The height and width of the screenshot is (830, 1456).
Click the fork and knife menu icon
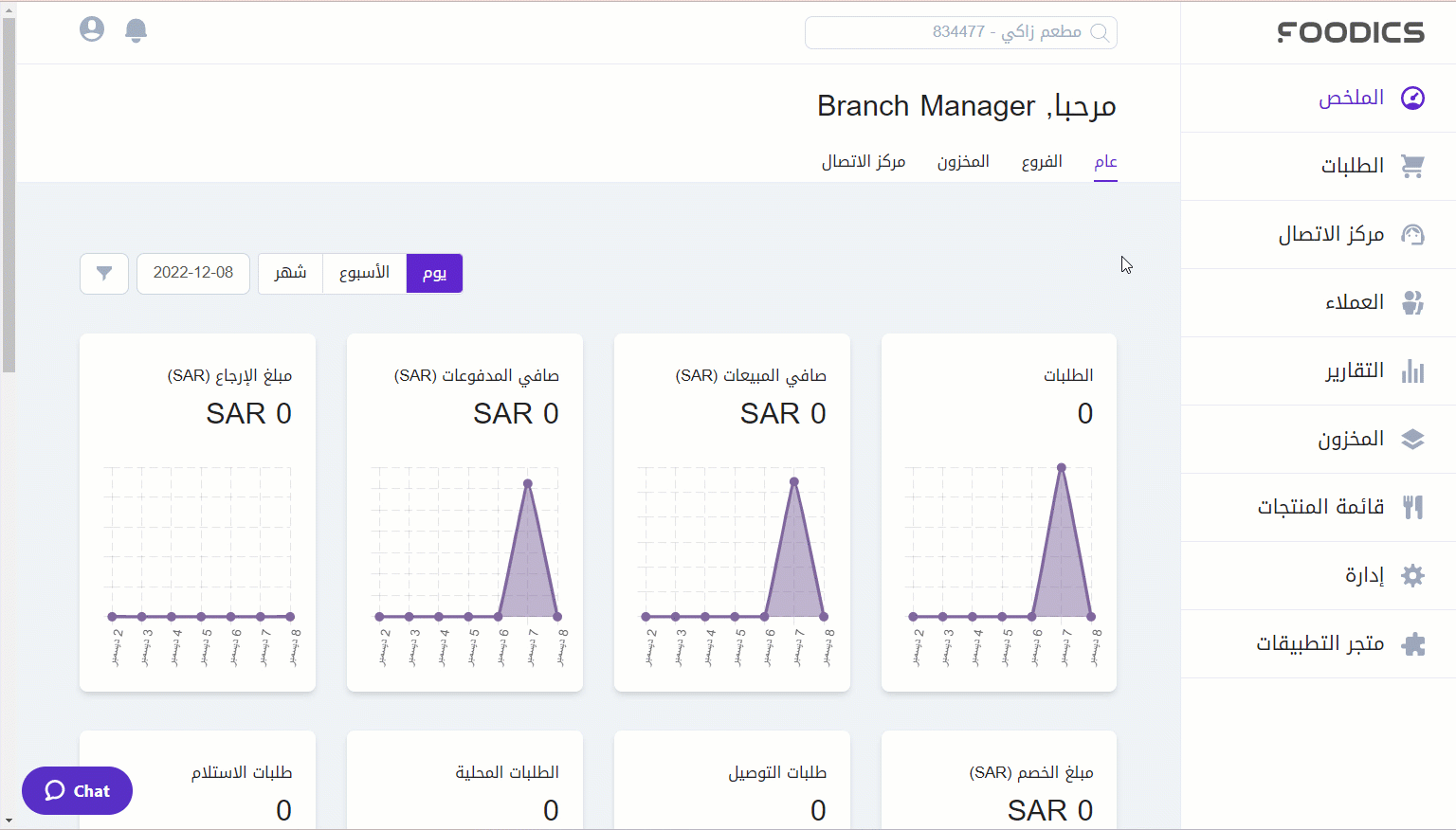point(1412,508)
